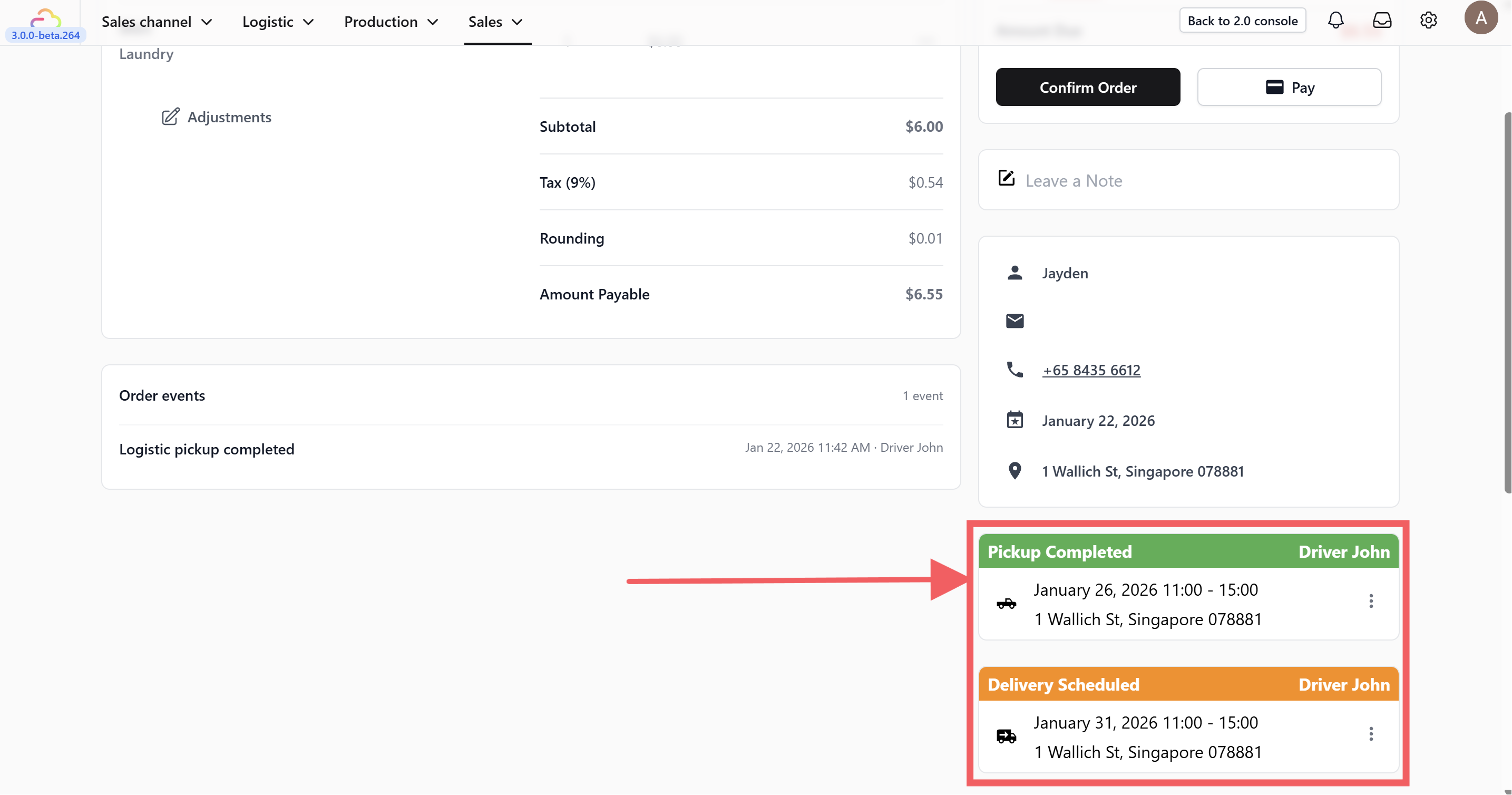Expand the Sales channel dropdown

pyautogui.click(x=157, y=22)
